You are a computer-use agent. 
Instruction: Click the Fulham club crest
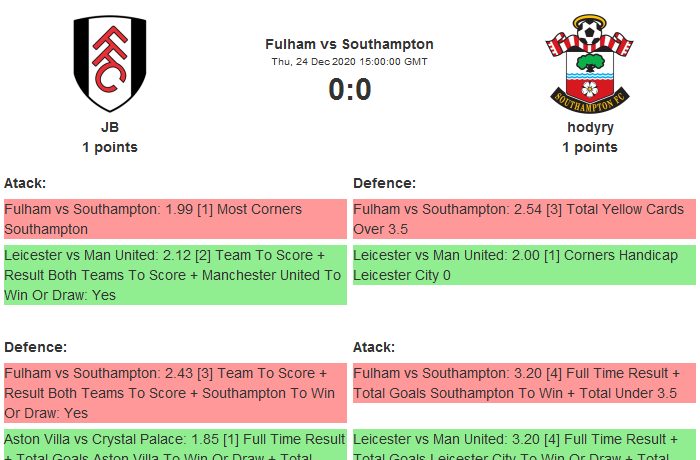pyautogui.click(x=110, y=65)
